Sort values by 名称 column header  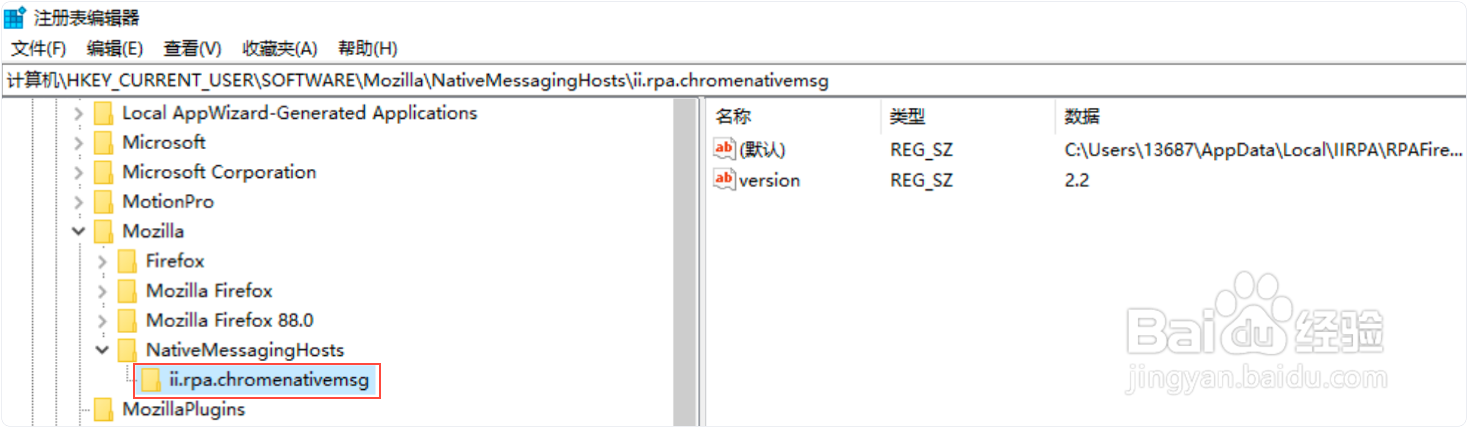[x=733, y=117]
